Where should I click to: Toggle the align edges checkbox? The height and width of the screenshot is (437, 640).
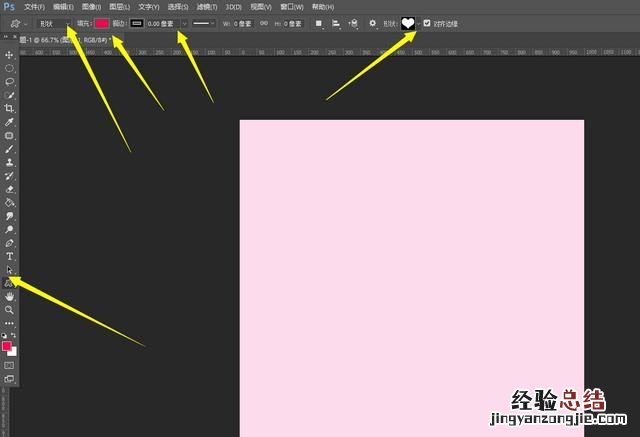point(427,23)
